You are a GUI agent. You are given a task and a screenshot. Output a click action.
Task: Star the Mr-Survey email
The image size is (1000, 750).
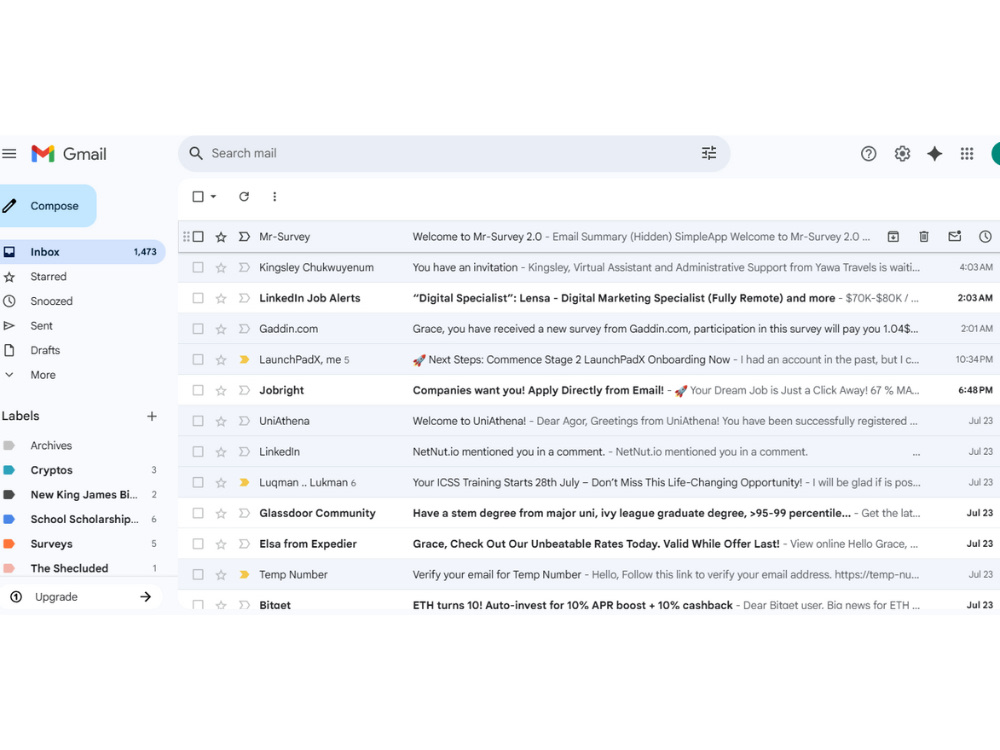pos(221,237)
